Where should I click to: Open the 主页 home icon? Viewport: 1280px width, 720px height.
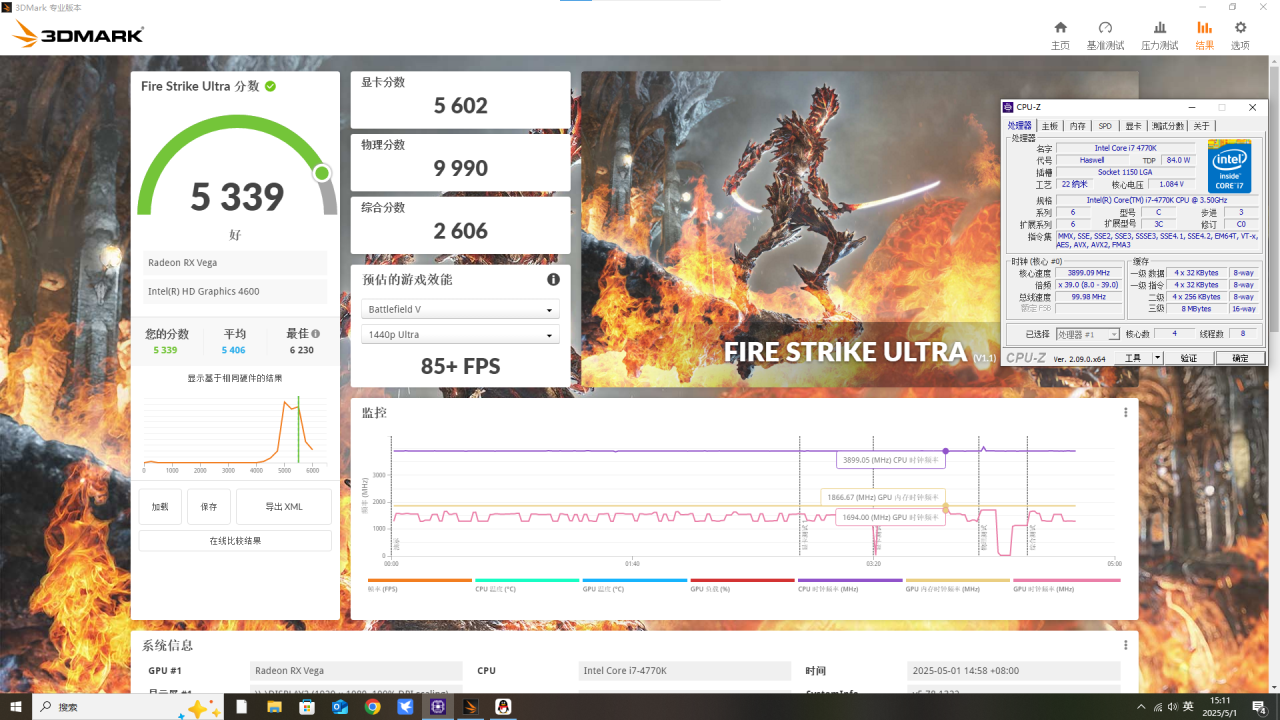click(1060, 28)
